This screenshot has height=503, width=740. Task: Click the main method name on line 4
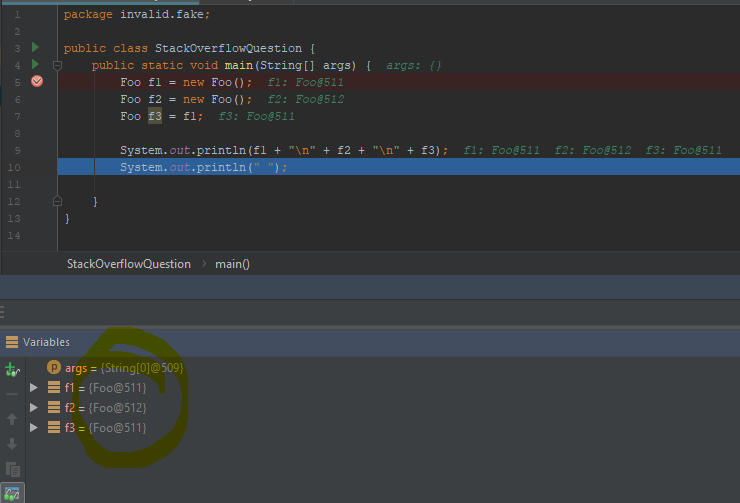click(239, 65)
